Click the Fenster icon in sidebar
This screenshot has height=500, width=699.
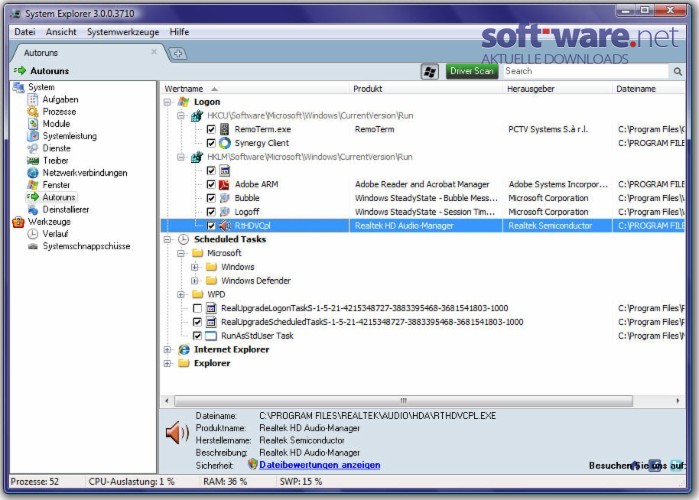33,184
